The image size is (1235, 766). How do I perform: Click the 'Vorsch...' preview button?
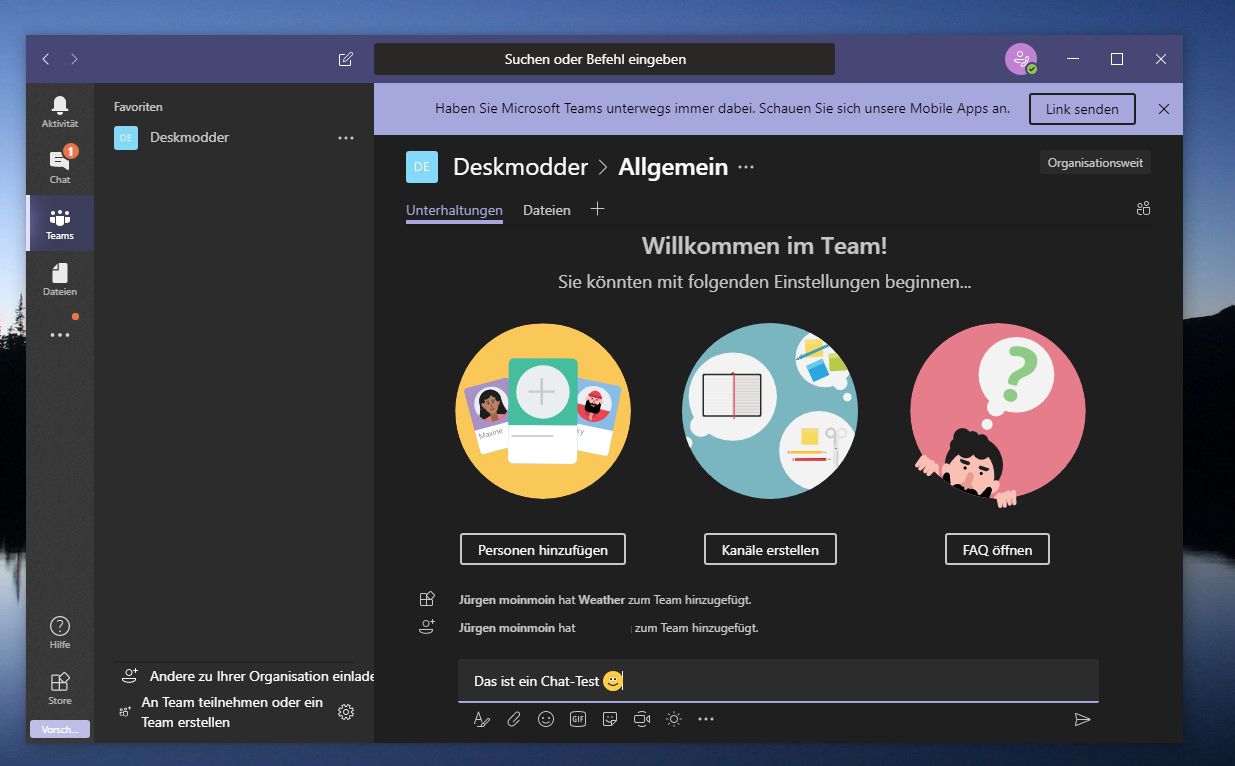pyautogui.click(x=60, y=729)
